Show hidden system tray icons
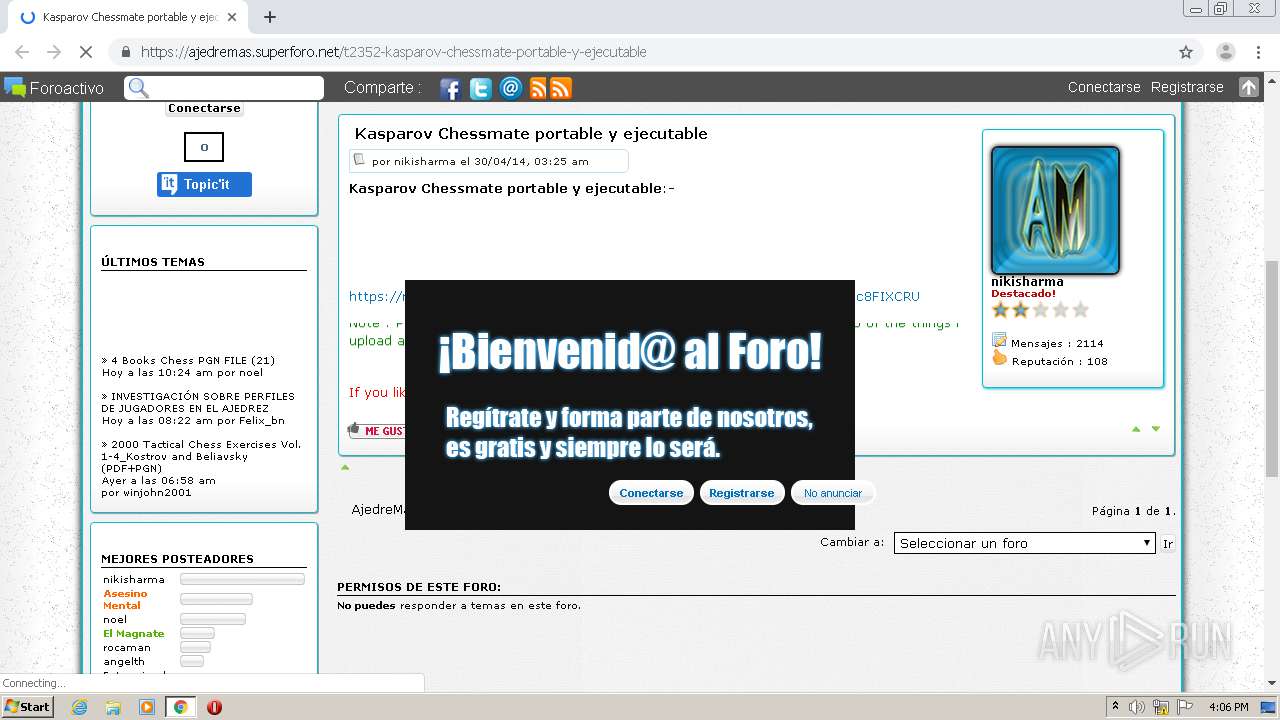 [x=1115, y=707]
